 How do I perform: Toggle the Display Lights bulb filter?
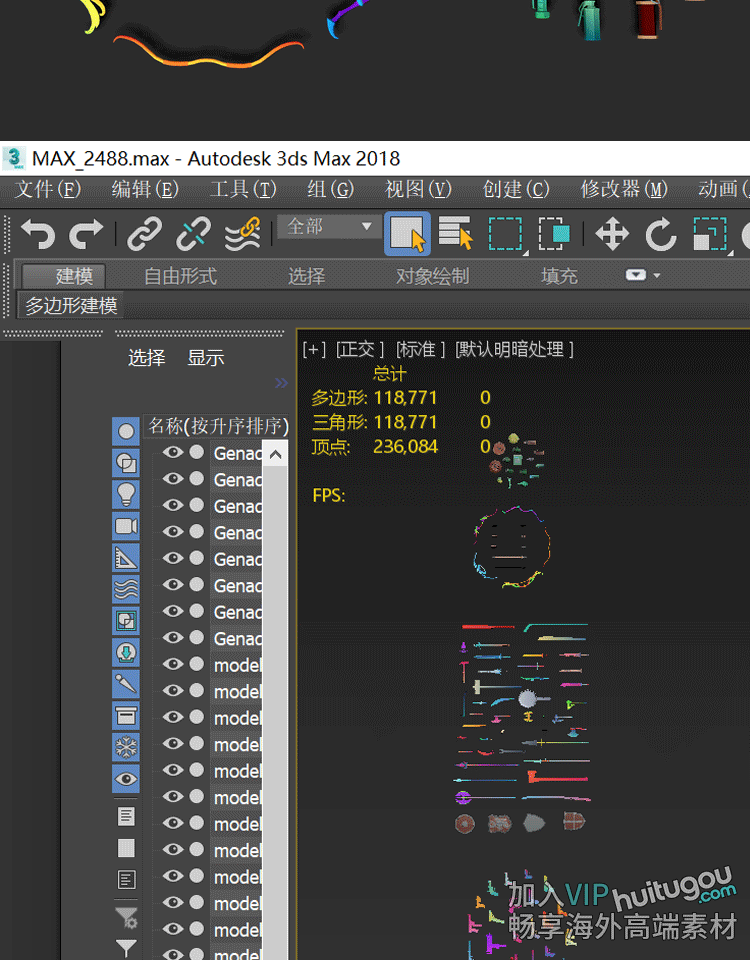(x=126, y=495)
